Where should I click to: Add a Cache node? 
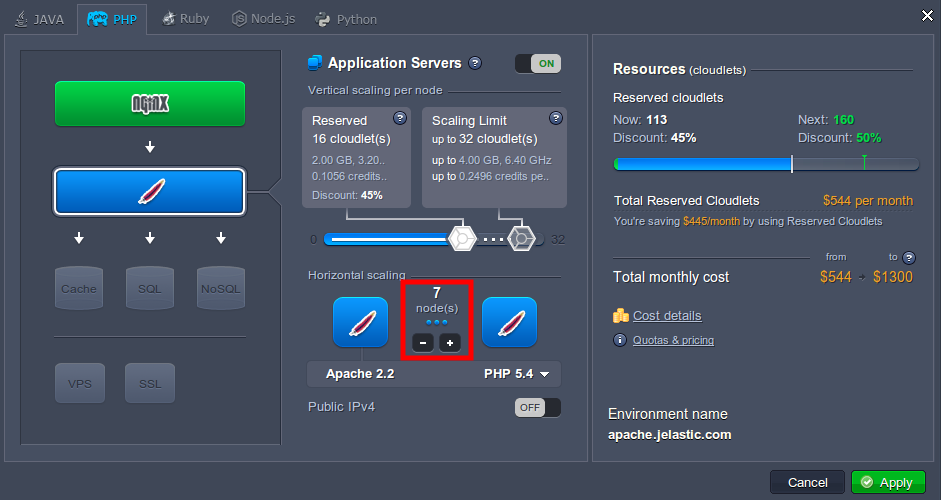79,288
